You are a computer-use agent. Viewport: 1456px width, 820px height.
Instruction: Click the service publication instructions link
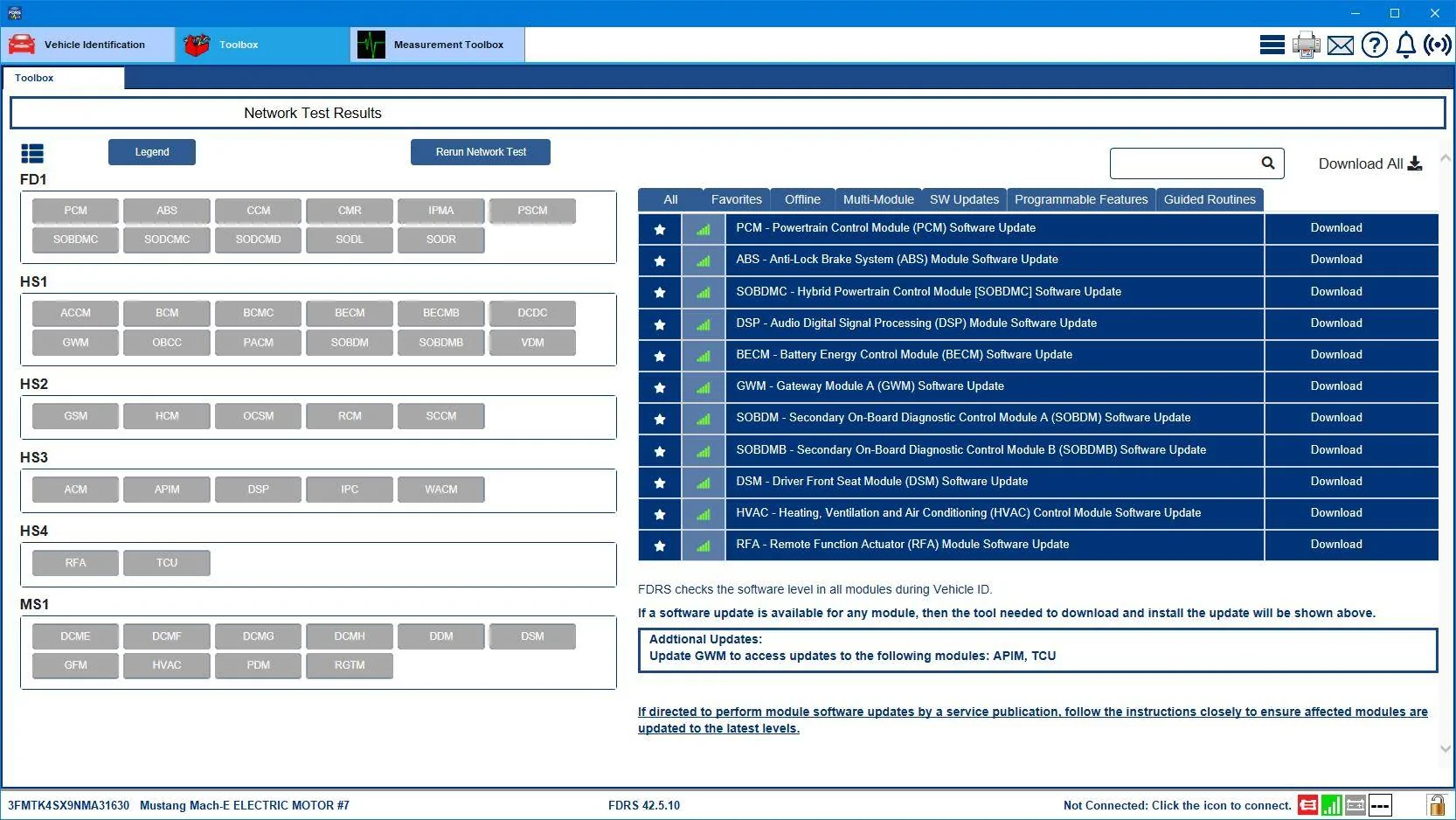coord(1032,720)
